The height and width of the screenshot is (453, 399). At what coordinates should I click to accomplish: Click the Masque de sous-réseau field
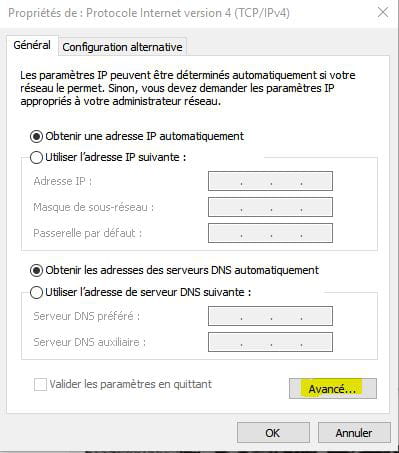tap(270, 207)
